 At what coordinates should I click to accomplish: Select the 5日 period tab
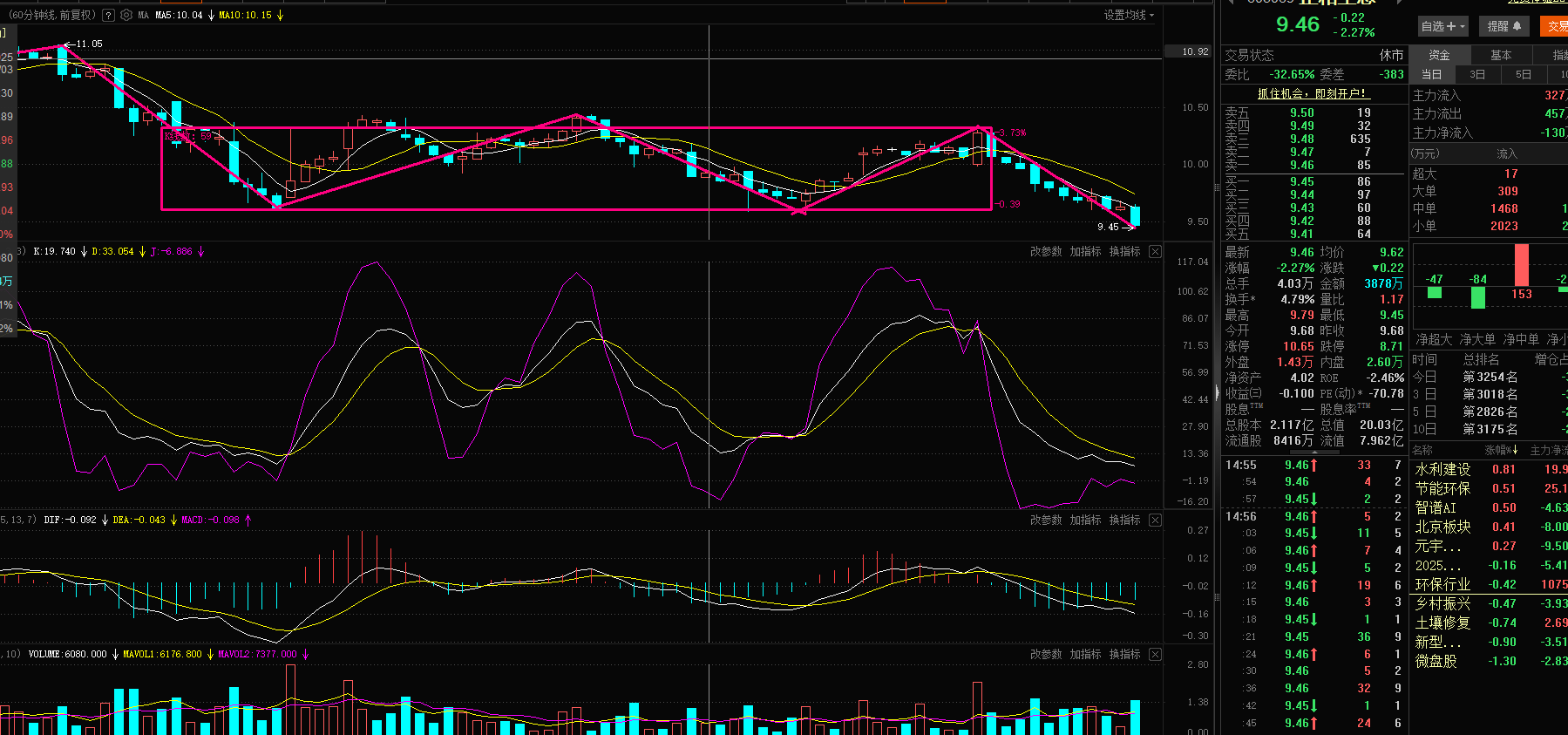point(1523,74)
